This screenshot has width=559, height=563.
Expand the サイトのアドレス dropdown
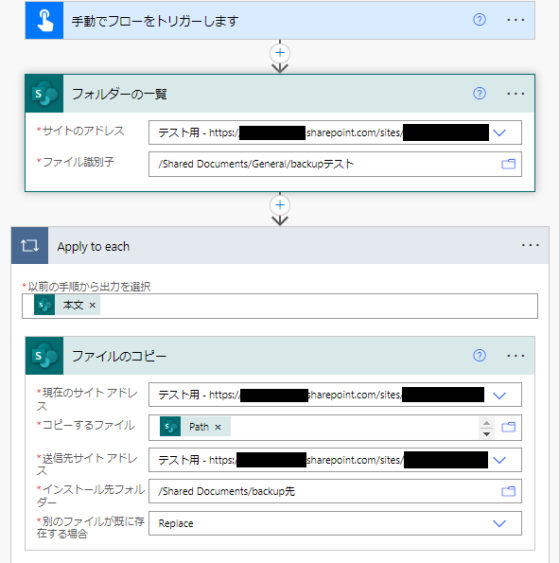(x=499, y=132)
